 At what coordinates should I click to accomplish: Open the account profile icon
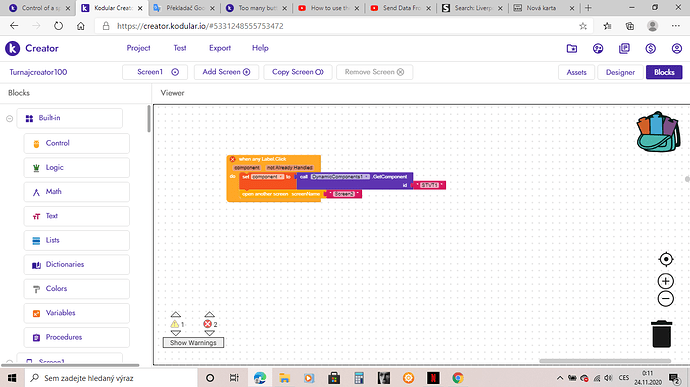coord(677,48)
